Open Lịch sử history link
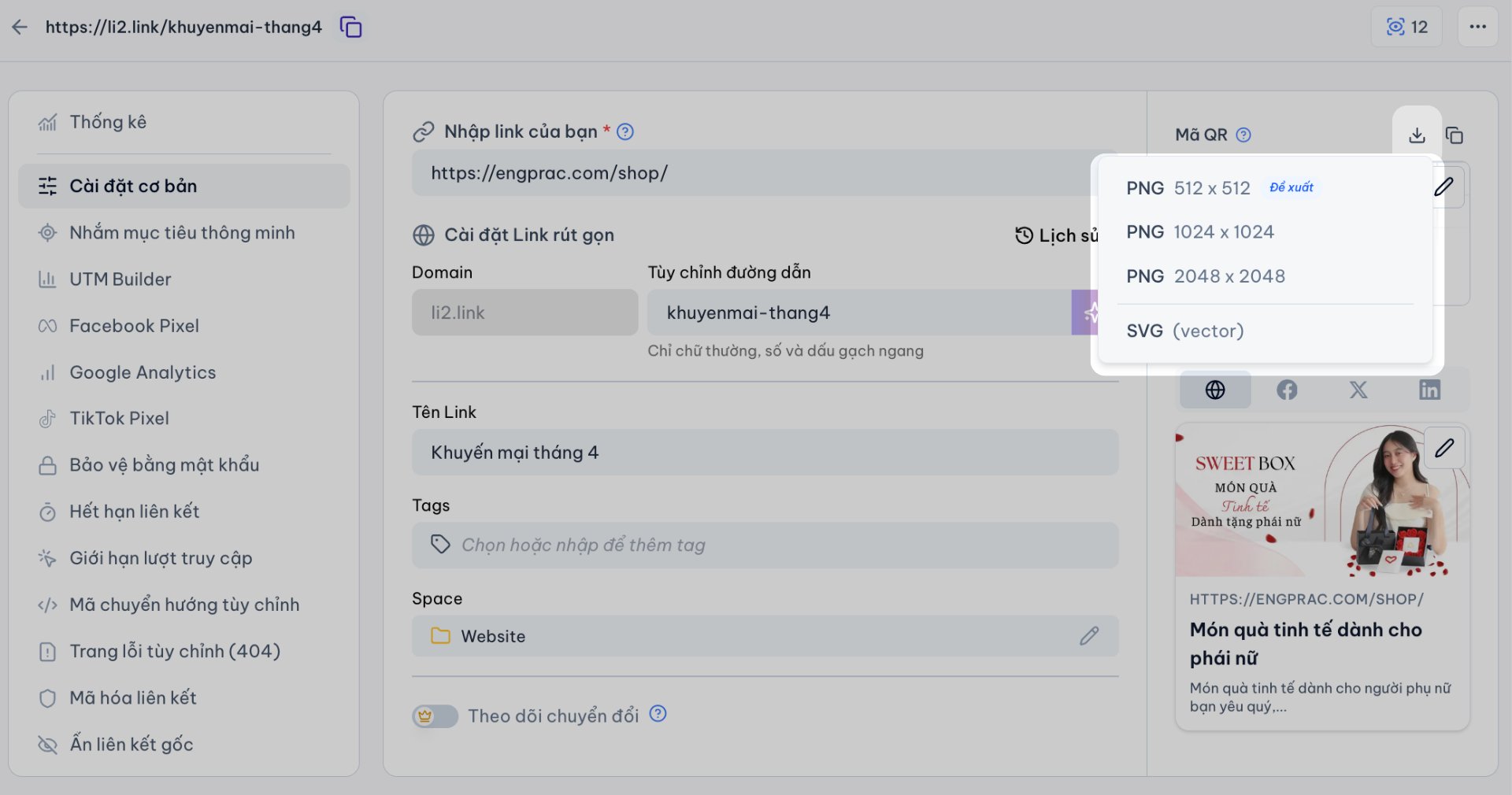Screen dimensions: 1512x795 [1055, 235]
